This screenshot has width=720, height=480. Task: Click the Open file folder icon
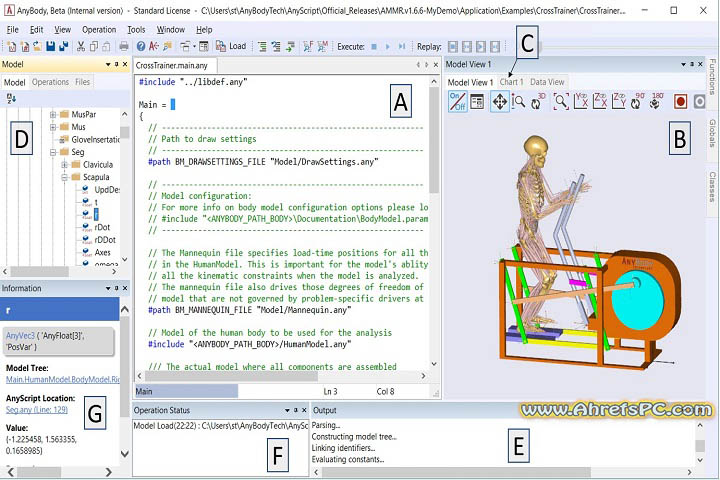pos(38,46)
